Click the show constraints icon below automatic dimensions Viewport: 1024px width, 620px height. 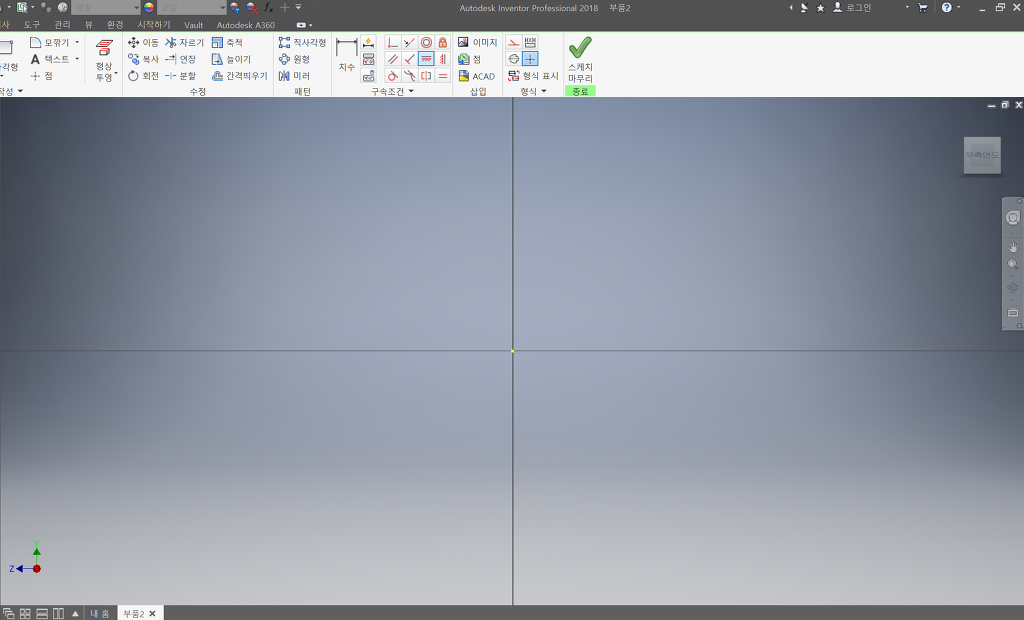pos(368,59)
